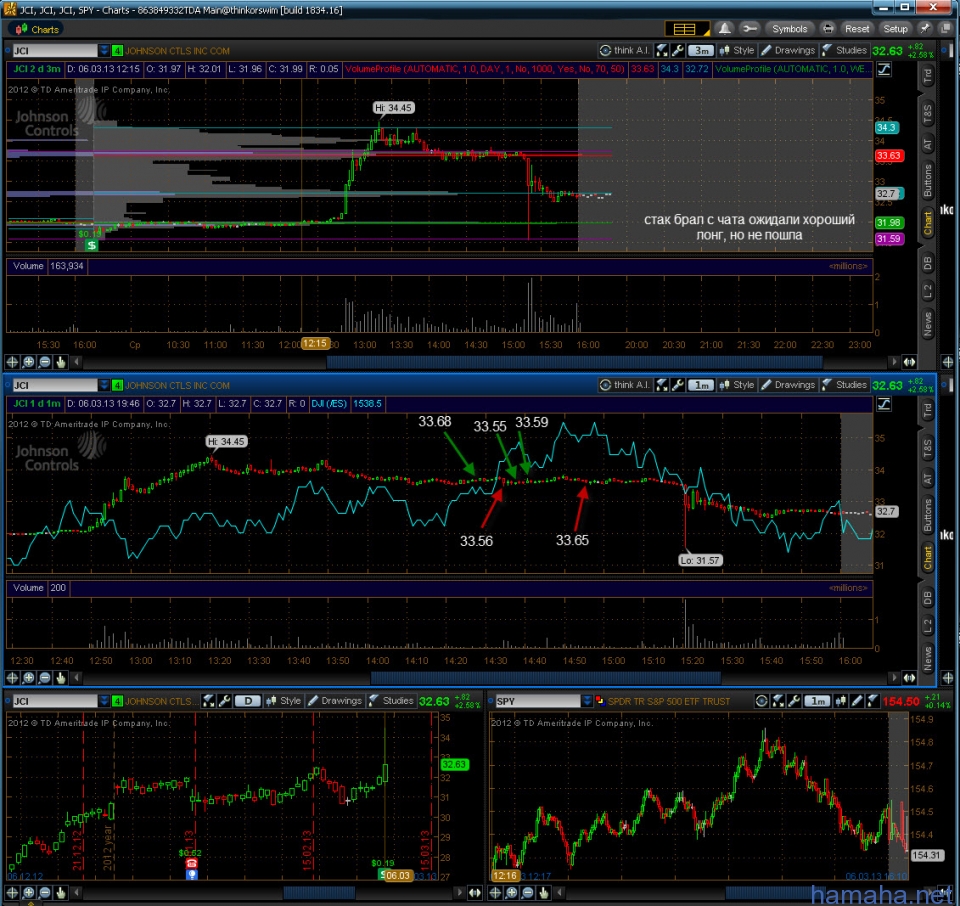Click the candlestick style icon in SPY chart
The image size is (960, 906).
tap(841, 701)
